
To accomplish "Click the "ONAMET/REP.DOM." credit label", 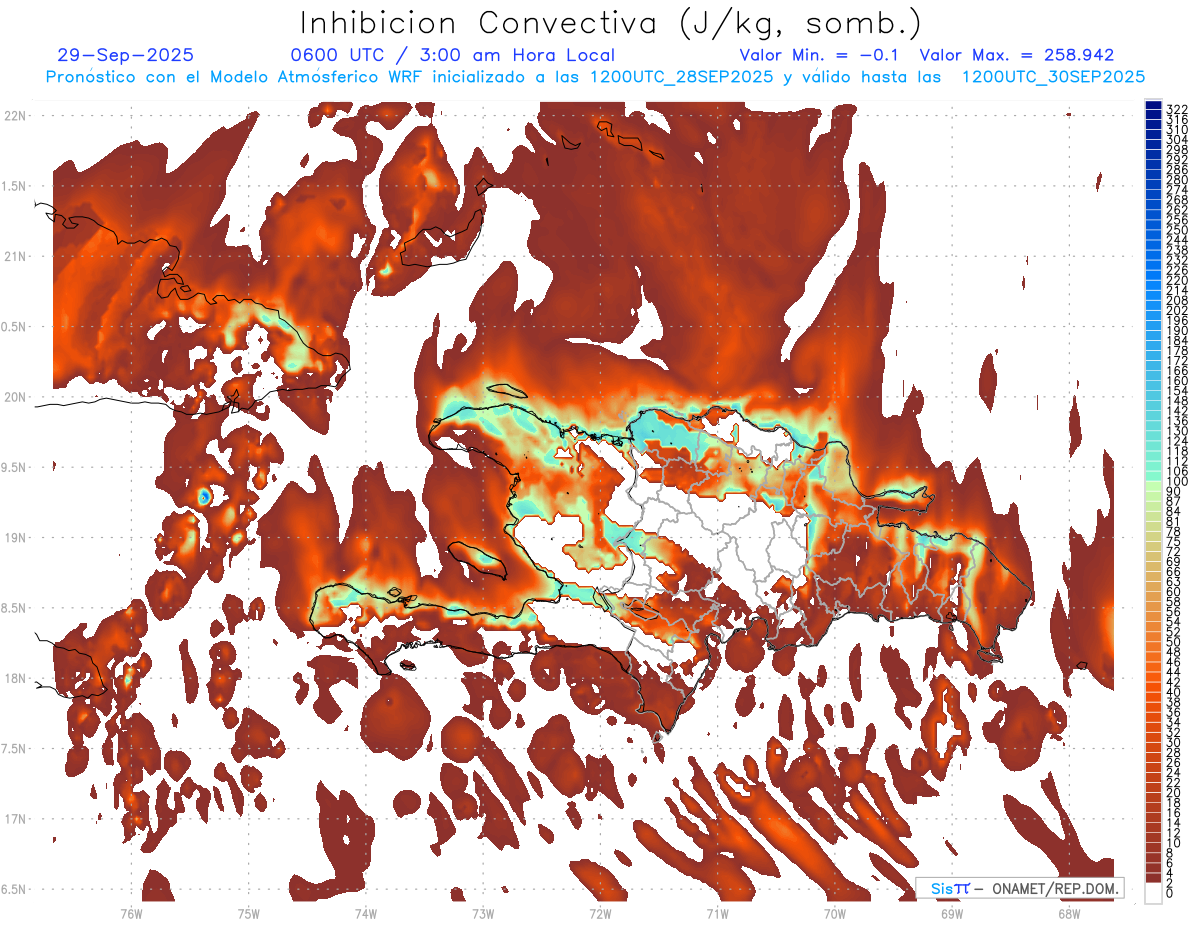I will click(1056, 888).
